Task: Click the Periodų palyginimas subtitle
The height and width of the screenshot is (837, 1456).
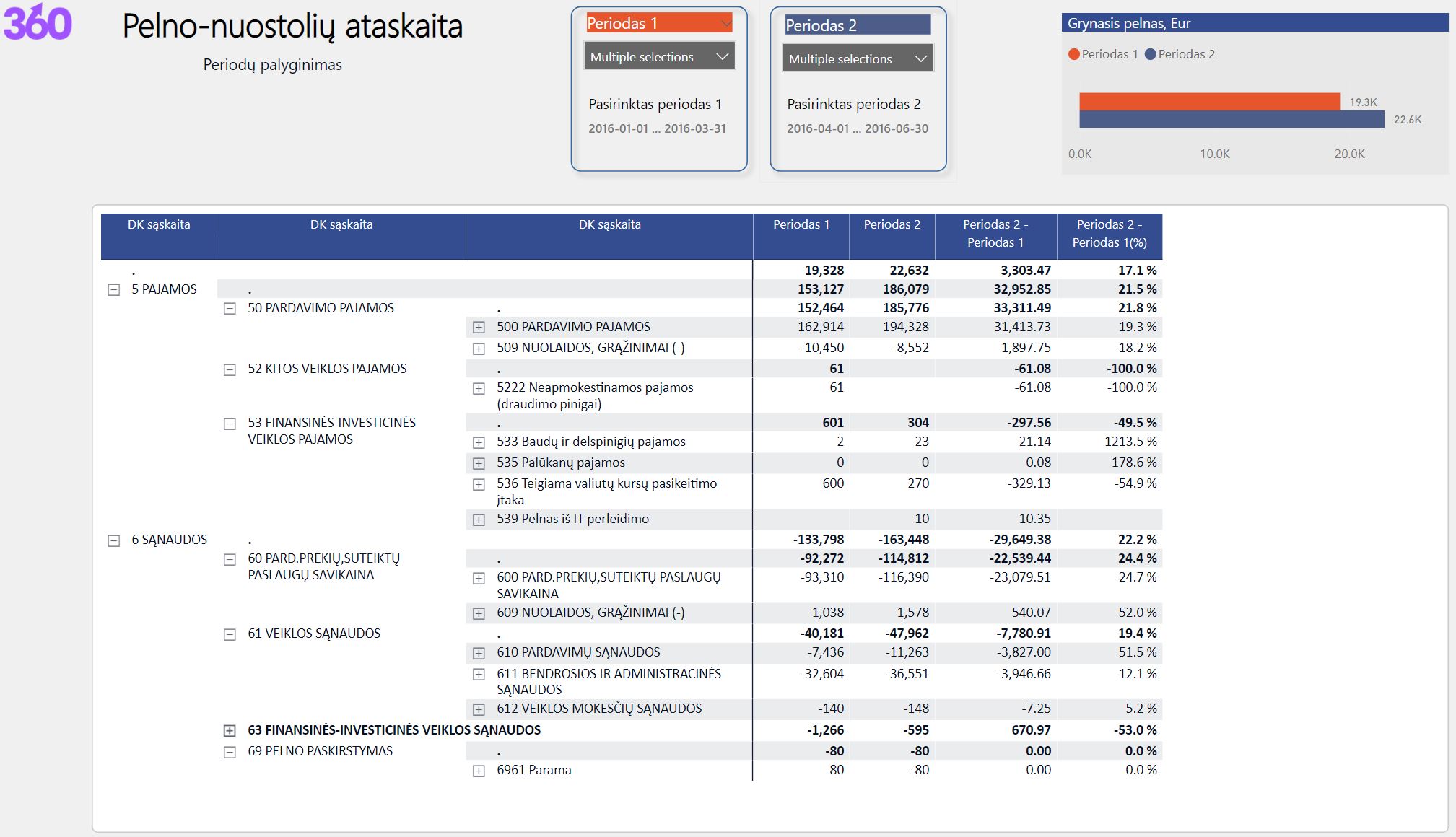Action: (272, 64)
